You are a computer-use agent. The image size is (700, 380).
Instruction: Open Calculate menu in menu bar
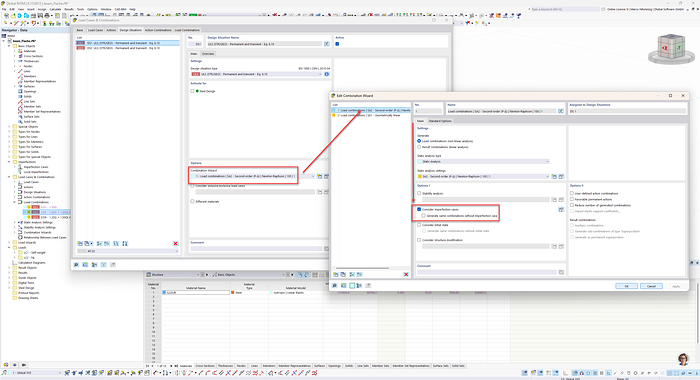click(55, 9)
